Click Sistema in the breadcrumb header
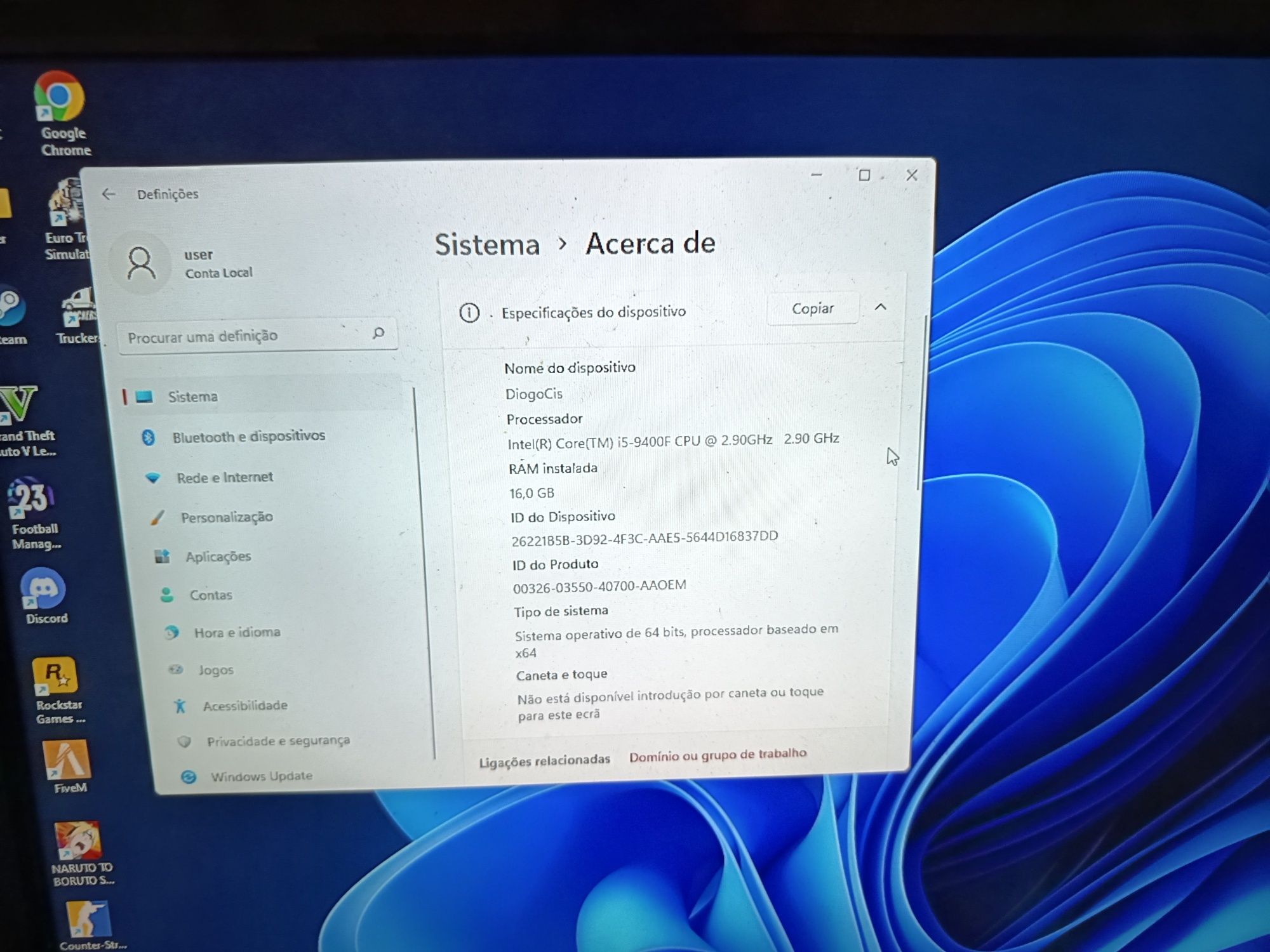1270x952 pixels. click(487, 244)
